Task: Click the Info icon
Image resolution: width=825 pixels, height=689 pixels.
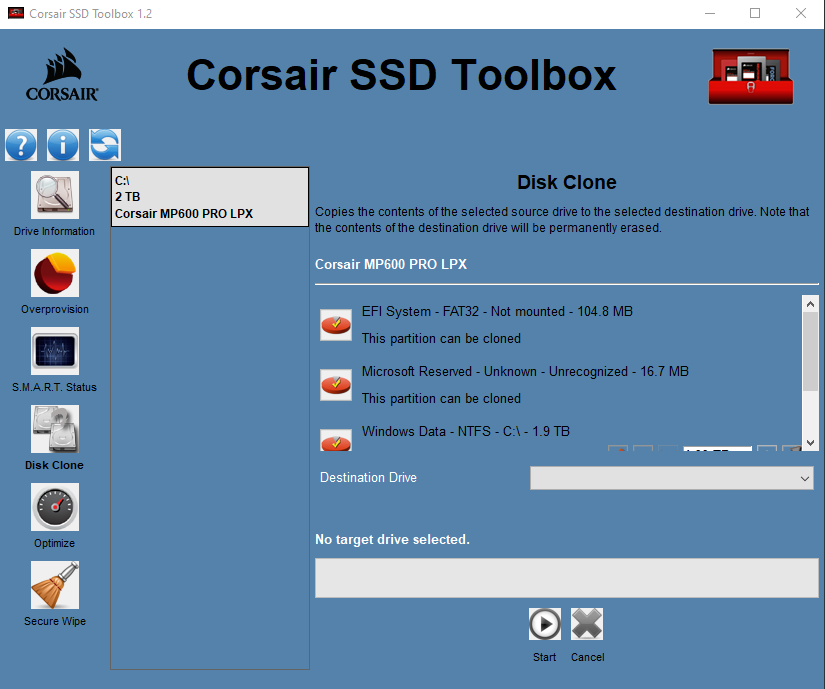Action: 63,145
